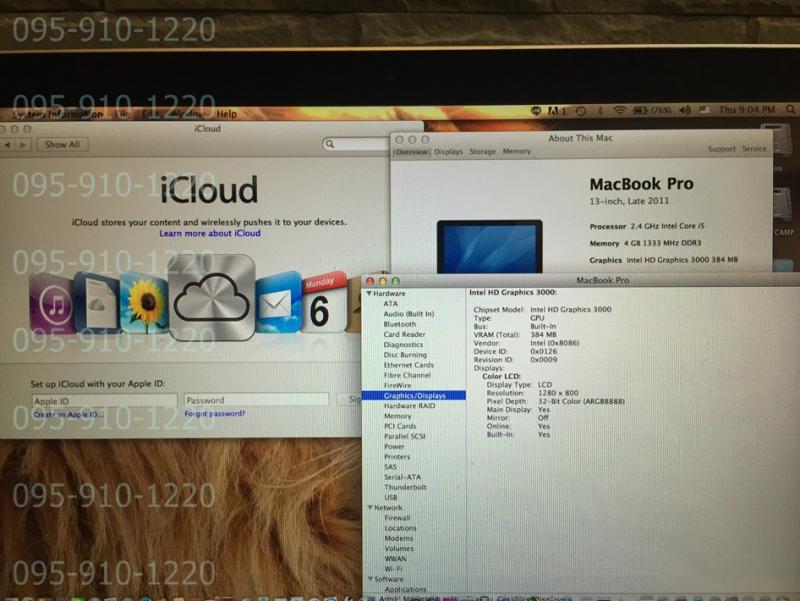800x601 pixels.
Task: Collapse the Network section in sidebar
Action: click(370, 508)
